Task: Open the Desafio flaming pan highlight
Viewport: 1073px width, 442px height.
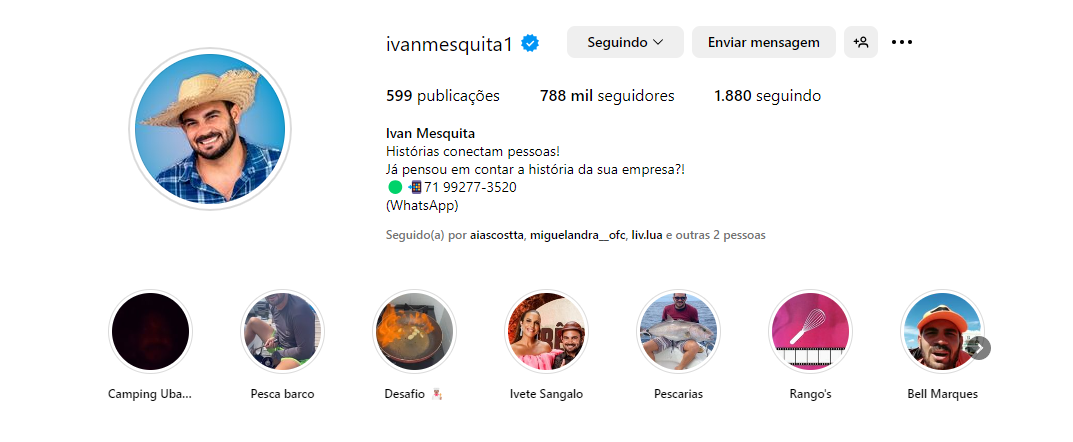Action: coord(414,332)
